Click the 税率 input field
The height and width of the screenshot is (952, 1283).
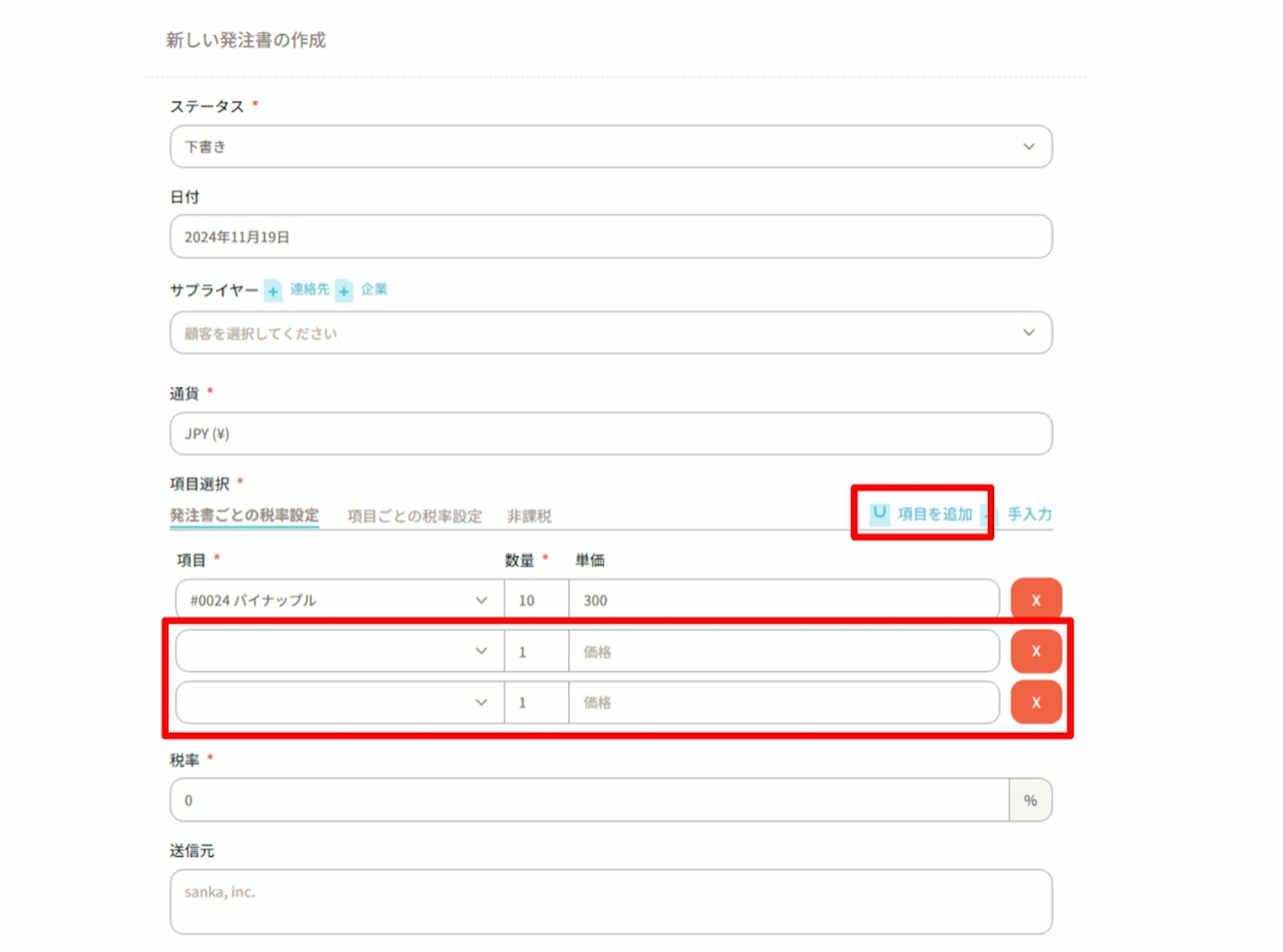click(589, 801)
